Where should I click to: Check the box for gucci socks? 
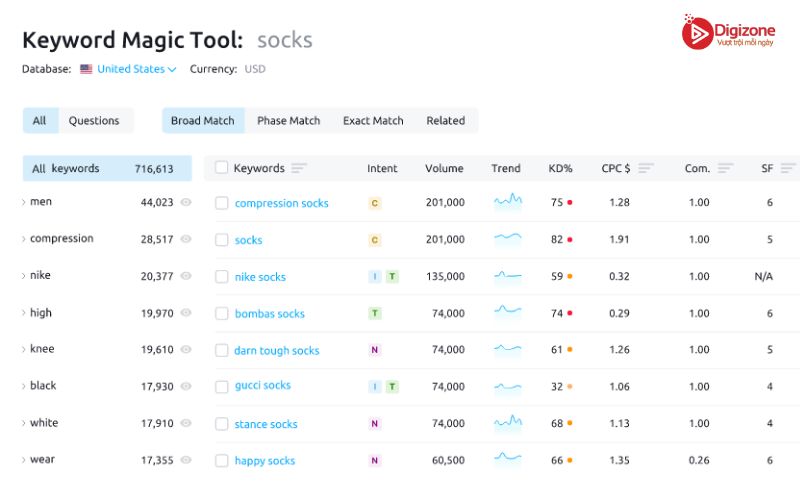(221, 387)
